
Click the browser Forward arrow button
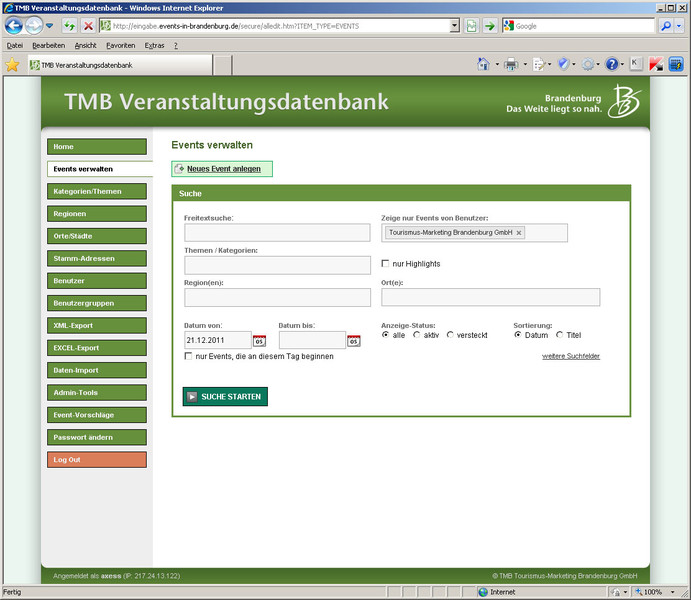point(34,26)
